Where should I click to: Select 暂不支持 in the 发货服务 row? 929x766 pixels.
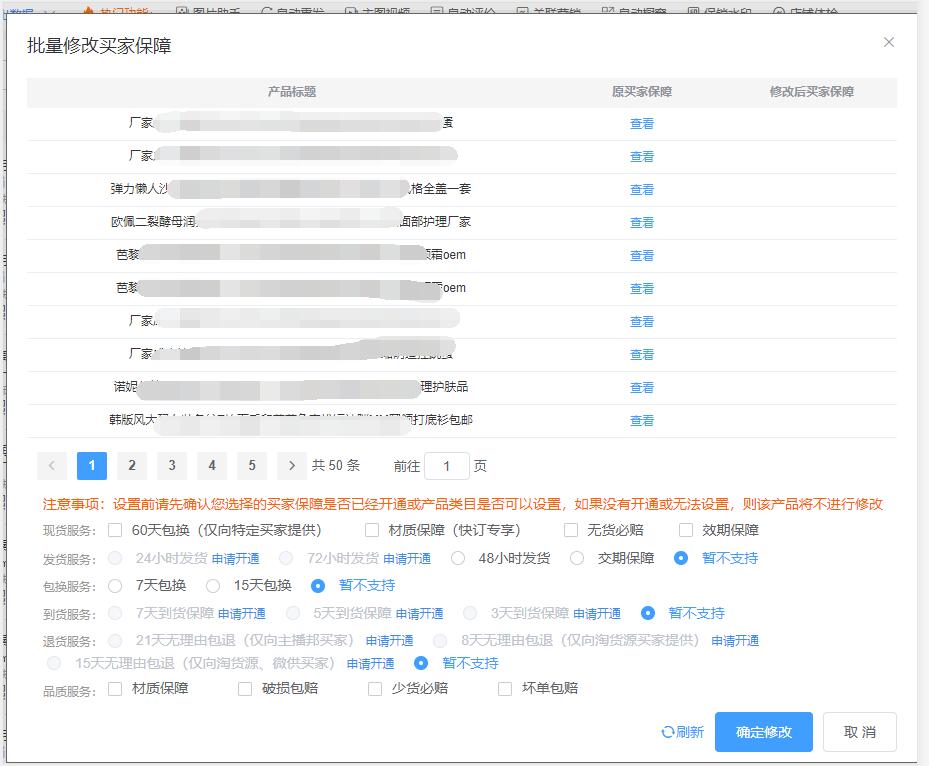pos(681,558)
